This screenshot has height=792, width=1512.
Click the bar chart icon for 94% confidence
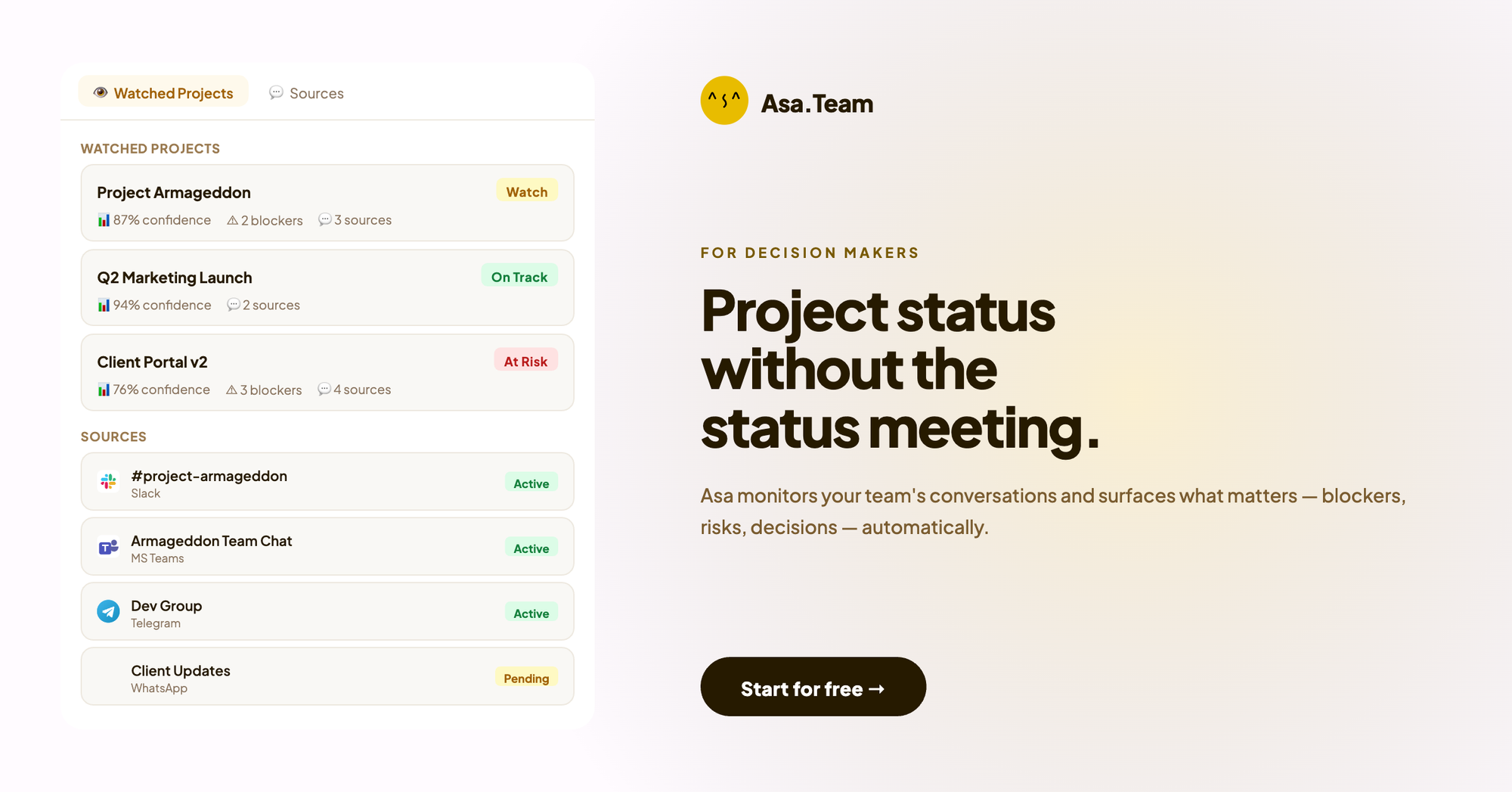[x=104, y=305]
